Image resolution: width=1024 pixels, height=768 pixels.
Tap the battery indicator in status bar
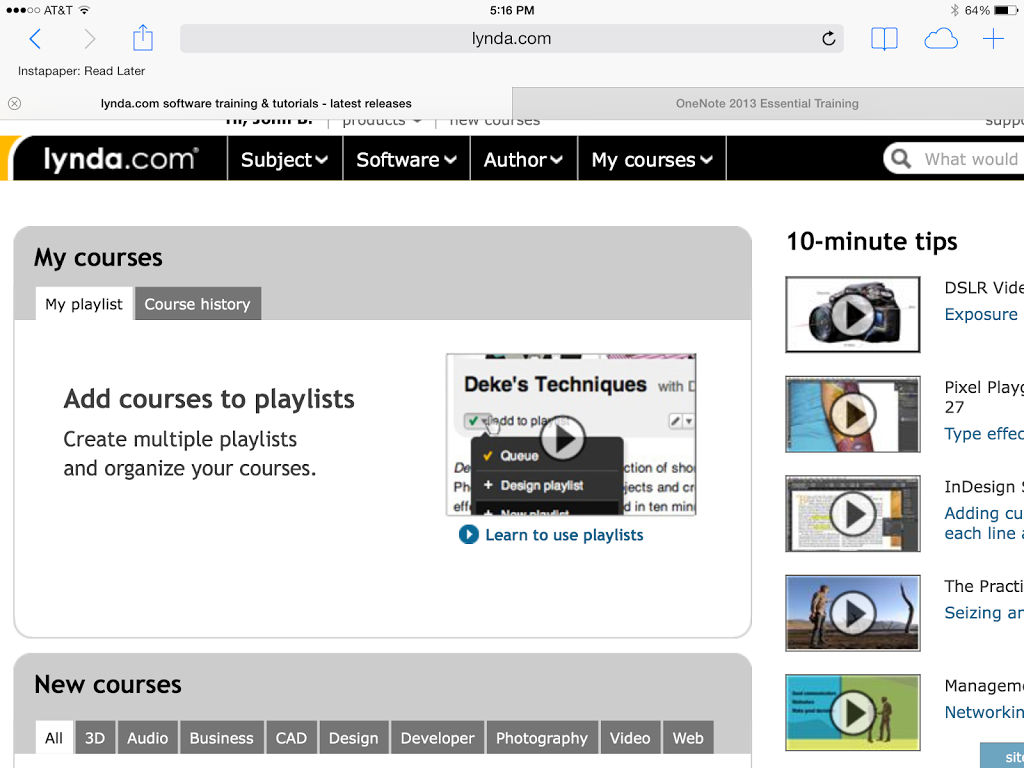pos(1004,10)
